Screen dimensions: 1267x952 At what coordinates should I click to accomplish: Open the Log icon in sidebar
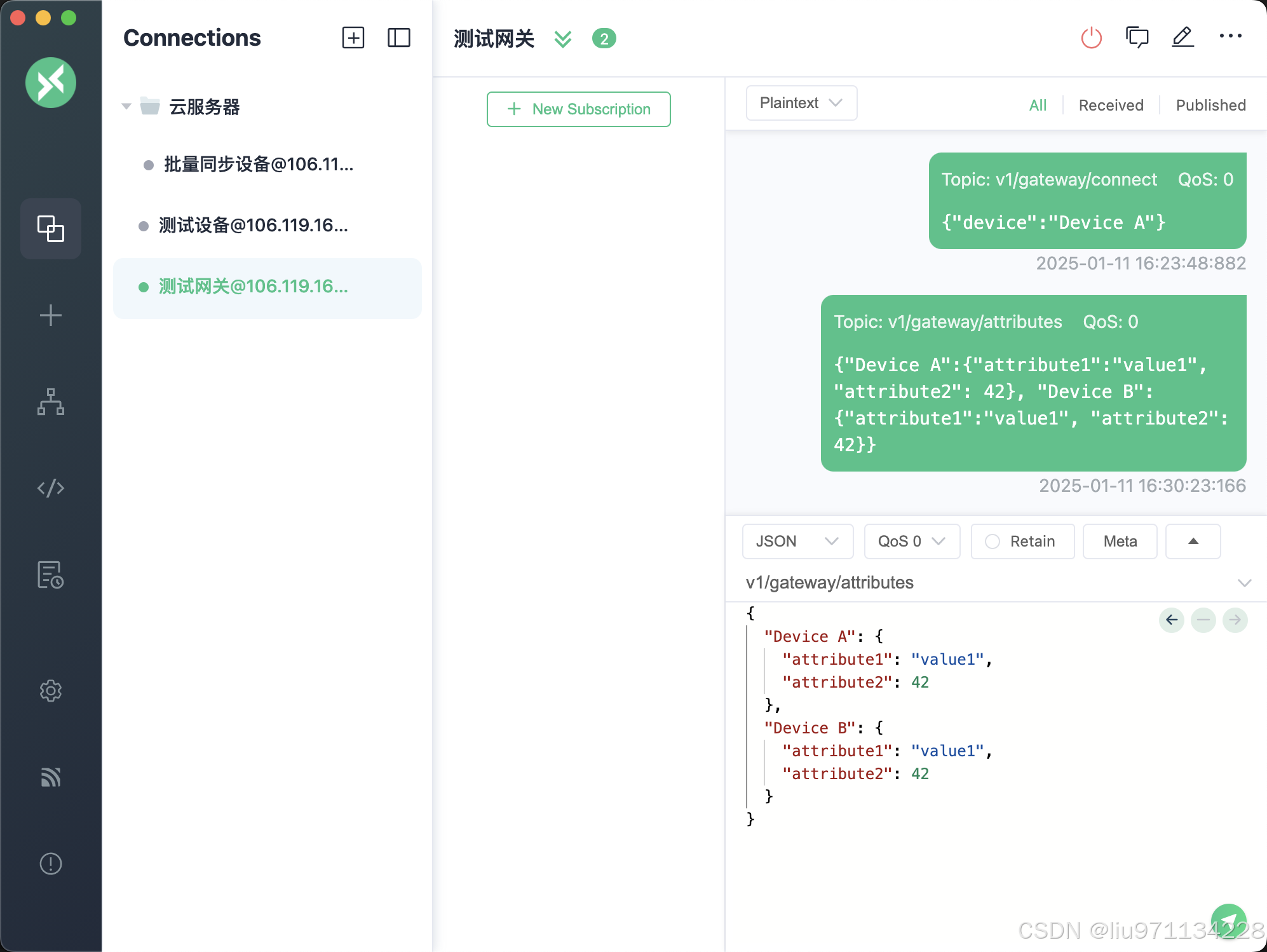[51, 575]
